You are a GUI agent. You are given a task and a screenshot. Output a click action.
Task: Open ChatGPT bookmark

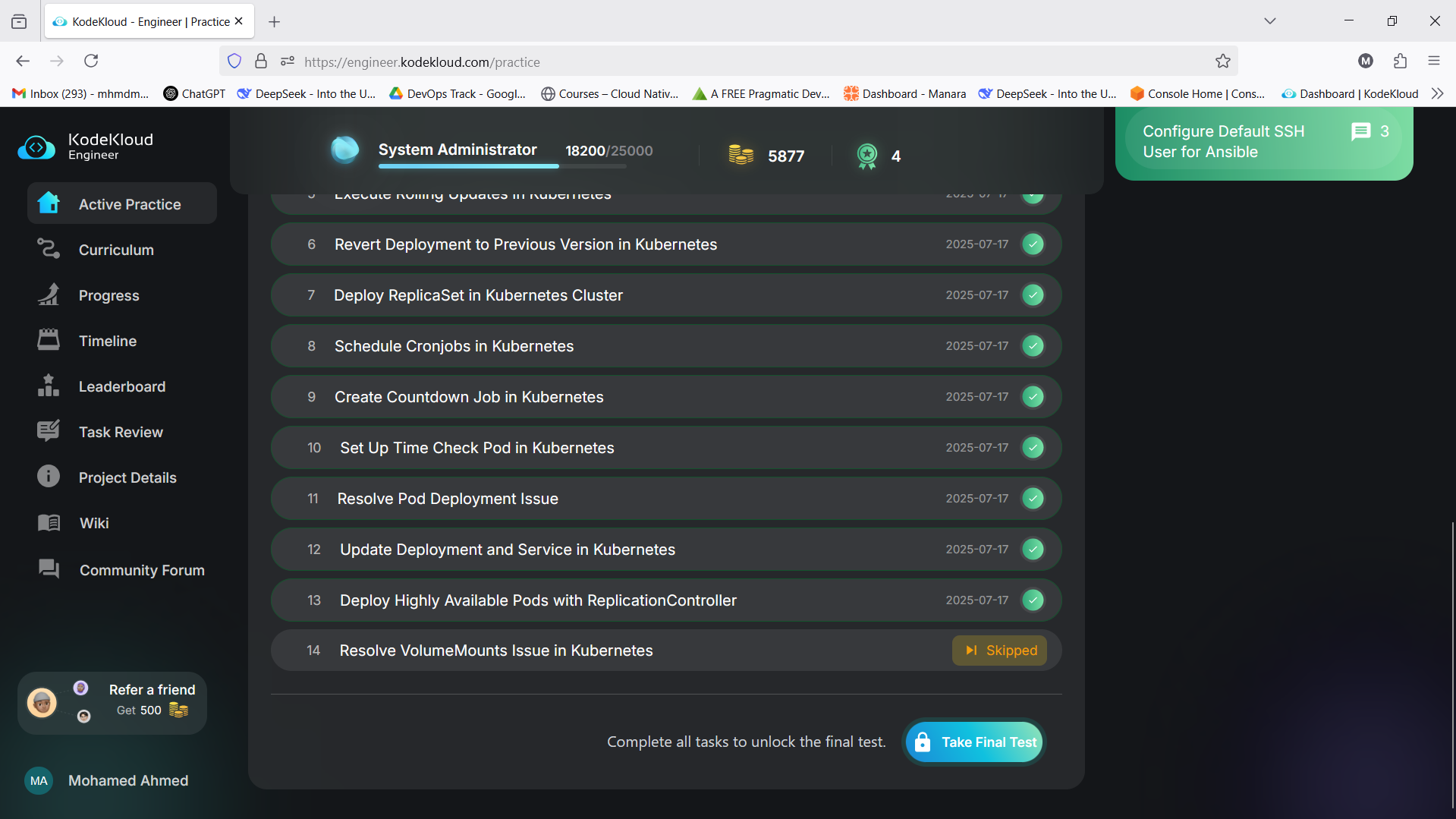194,93
